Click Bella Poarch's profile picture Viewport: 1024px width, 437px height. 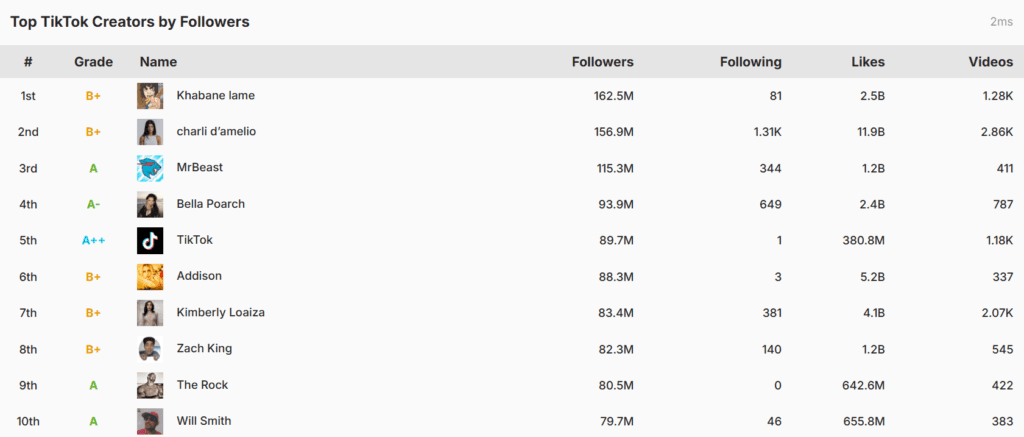150,204
